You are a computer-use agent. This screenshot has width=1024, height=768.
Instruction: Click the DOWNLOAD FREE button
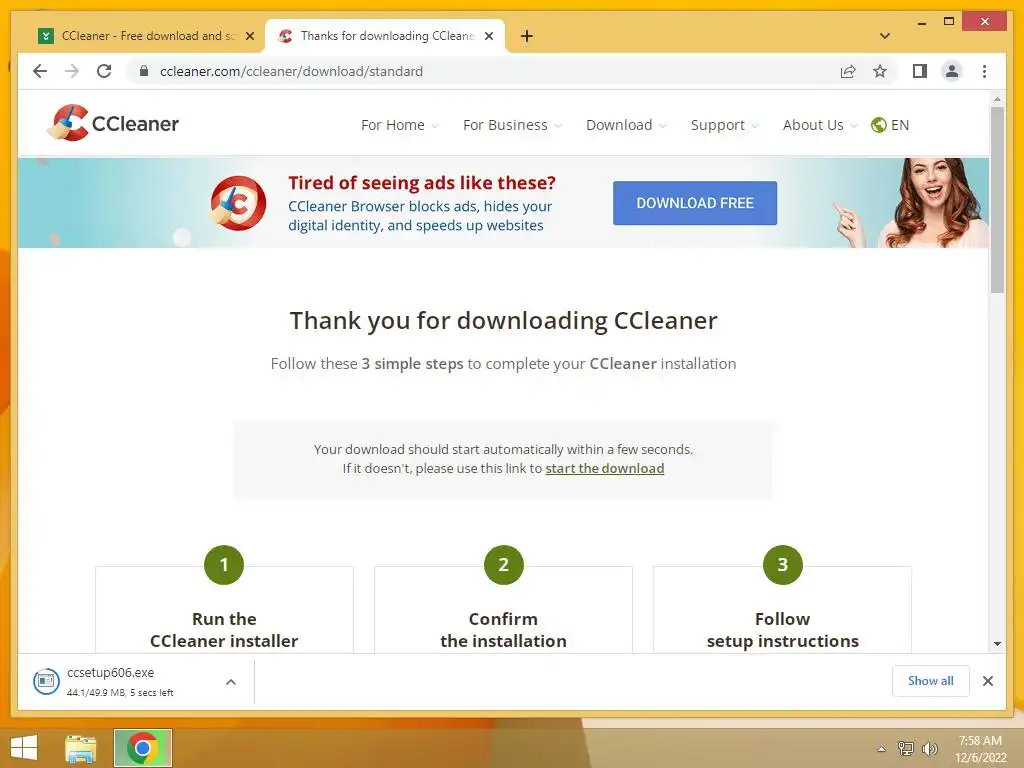[695, 203]
